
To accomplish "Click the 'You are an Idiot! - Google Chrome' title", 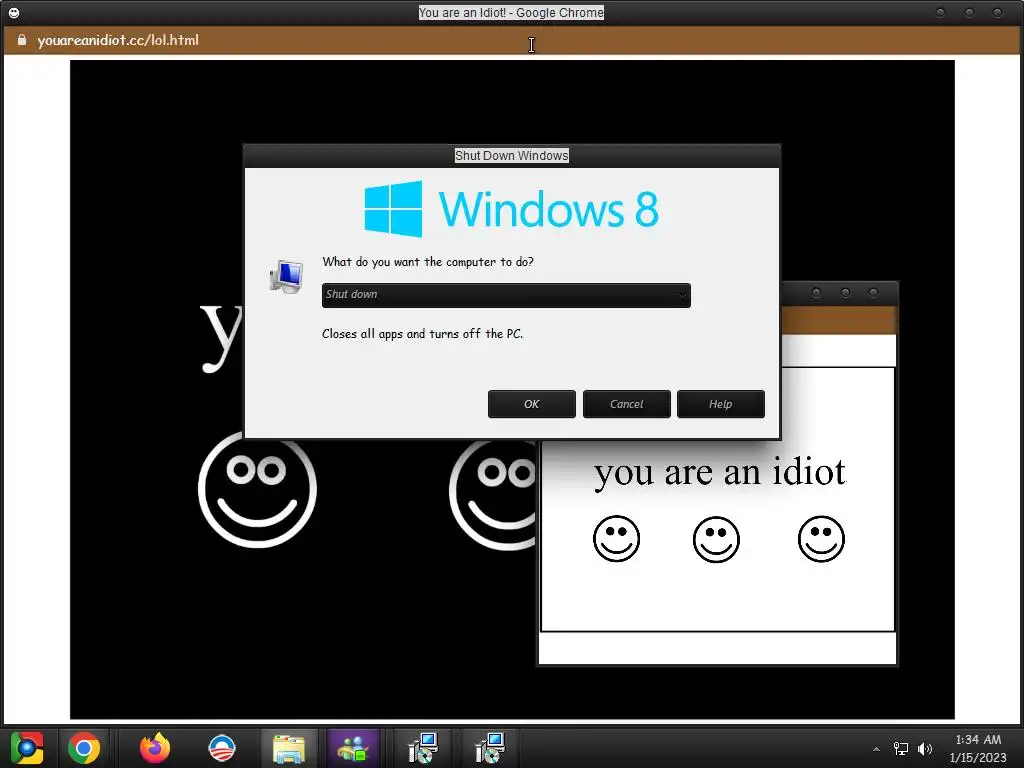I will pyautogui.click(x=511, y=12).
